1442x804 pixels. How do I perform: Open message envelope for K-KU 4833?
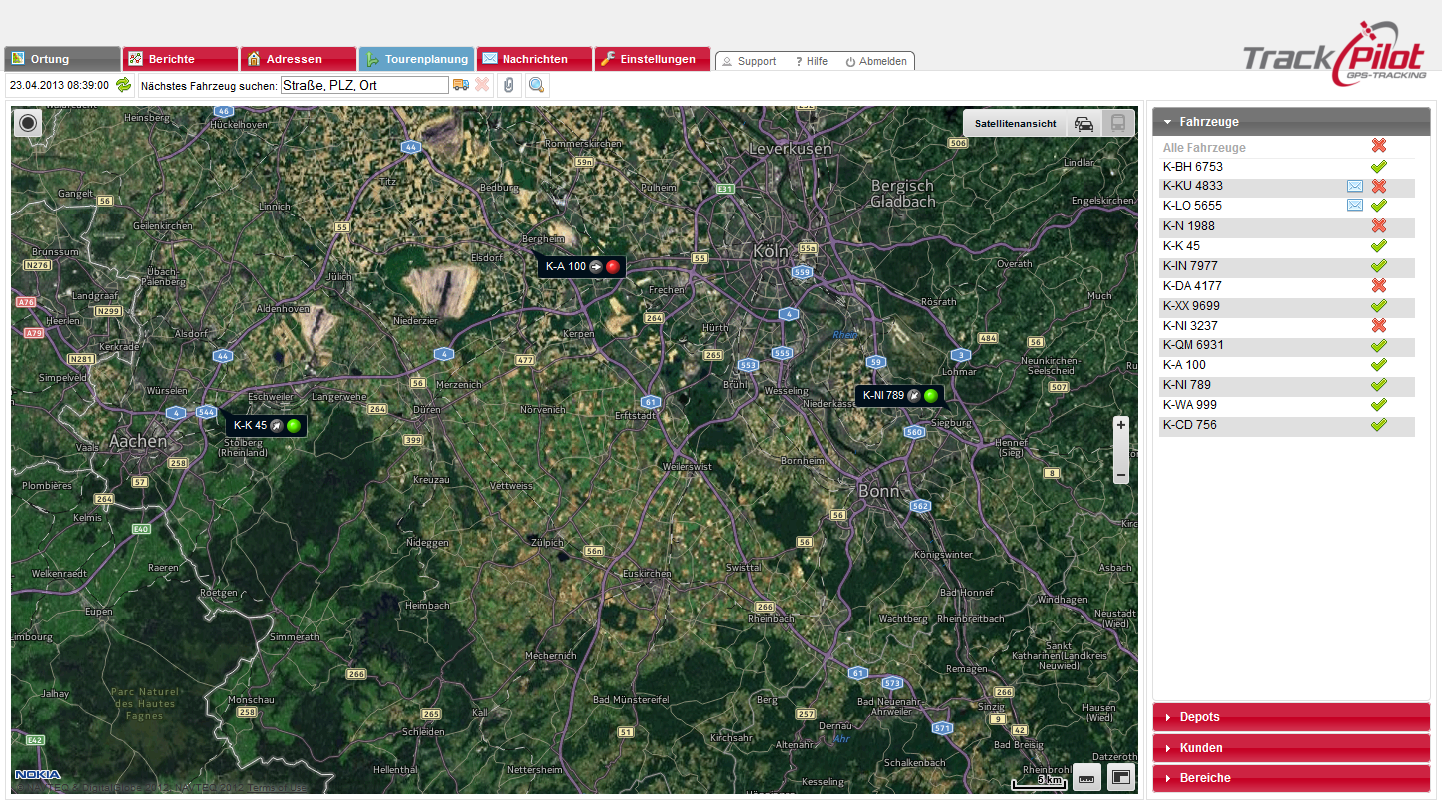tap(1355, 187)
